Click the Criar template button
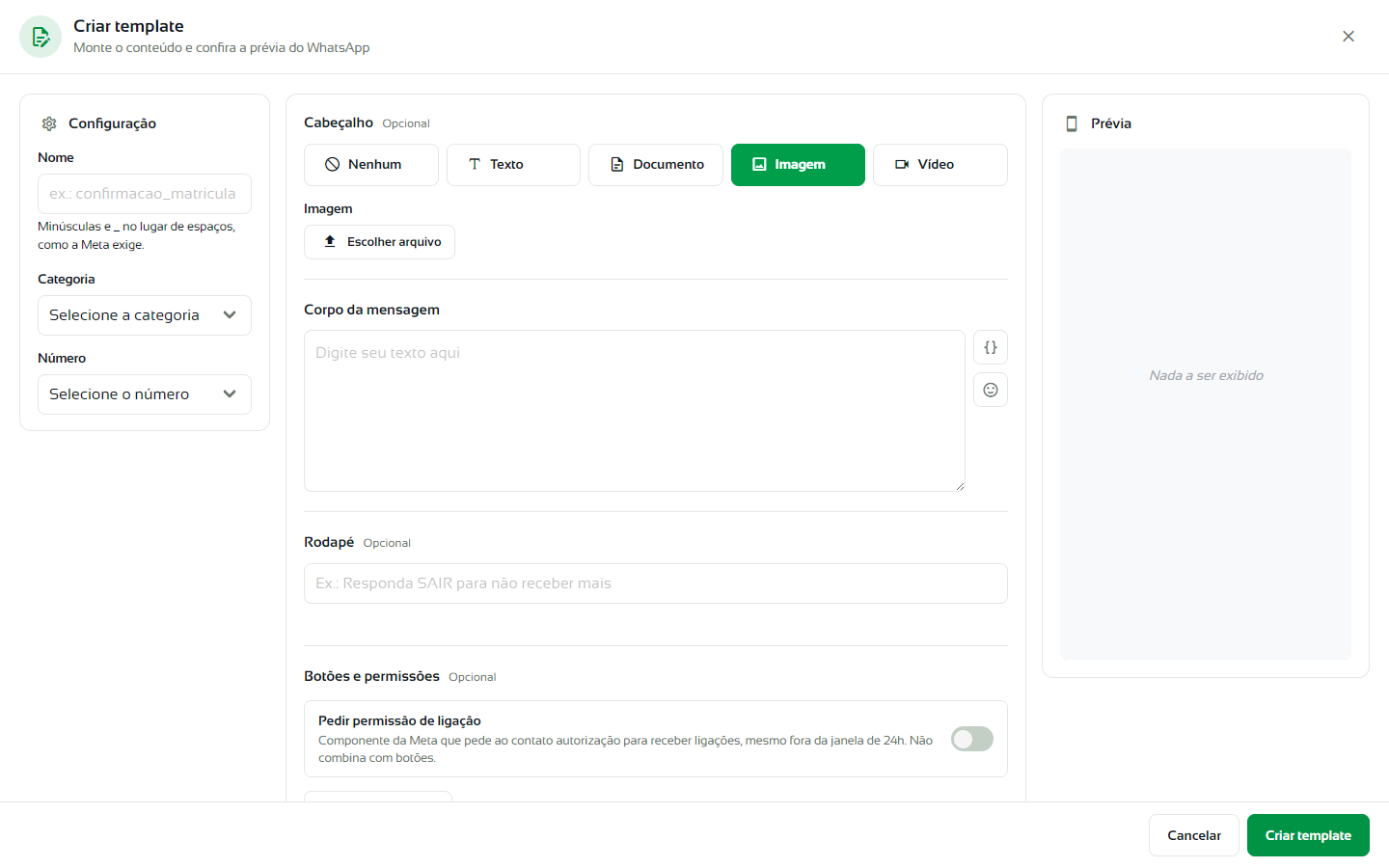The width and height of the screenshot is (1389, 868). click(1308, 835)
